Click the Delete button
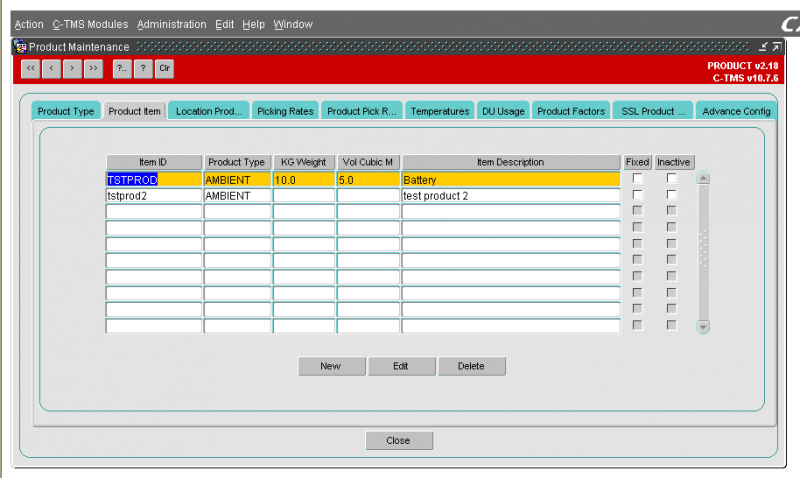This screenshot has height=478, width=800. (x=471, y=366)
